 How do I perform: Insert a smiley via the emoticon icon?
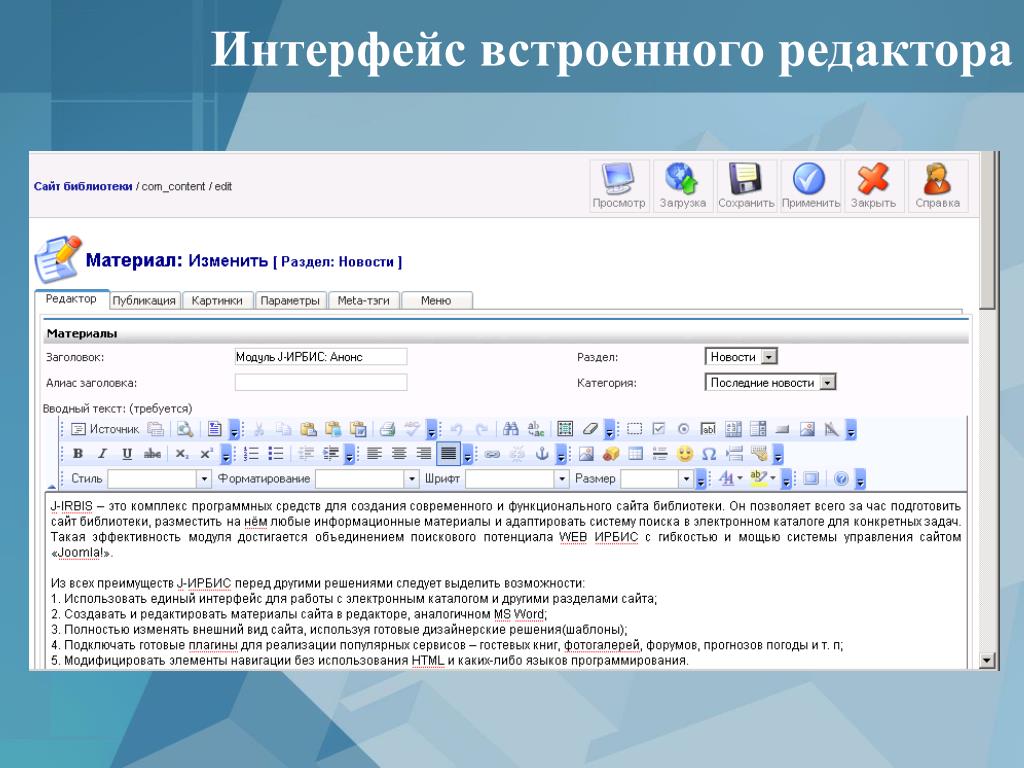(x=685, y=454)
